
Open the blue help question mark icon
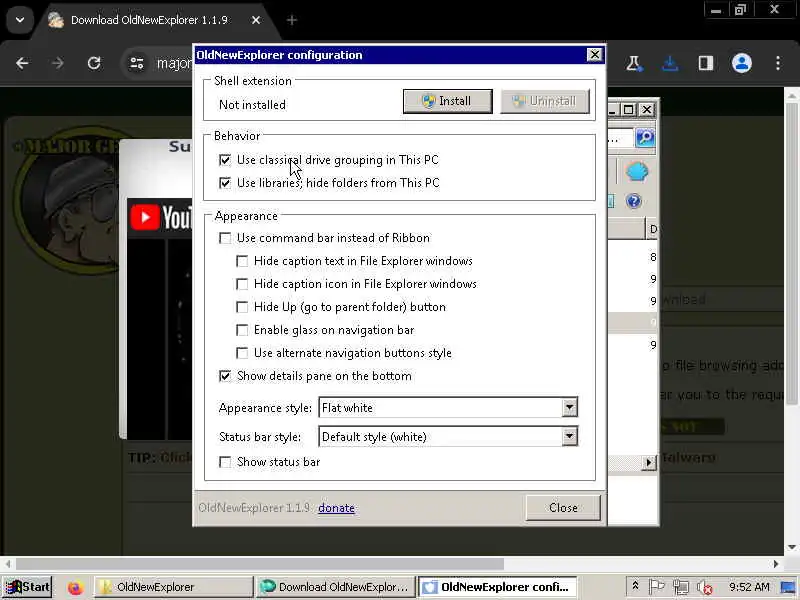coord(633,201)
